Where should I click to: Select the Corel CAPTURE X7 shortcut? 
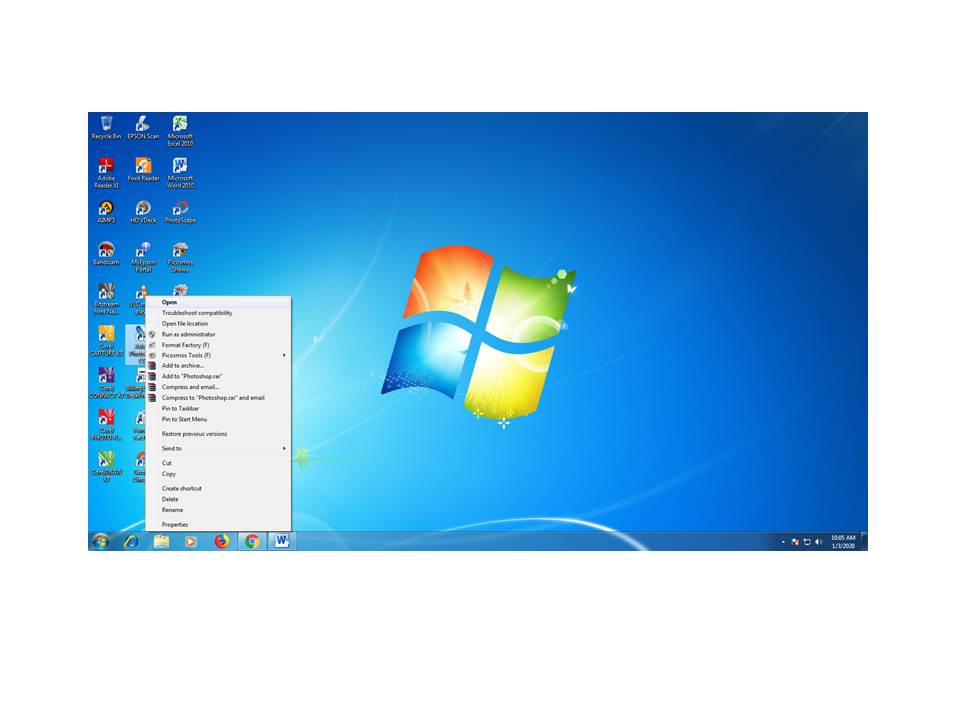(107, 341)
